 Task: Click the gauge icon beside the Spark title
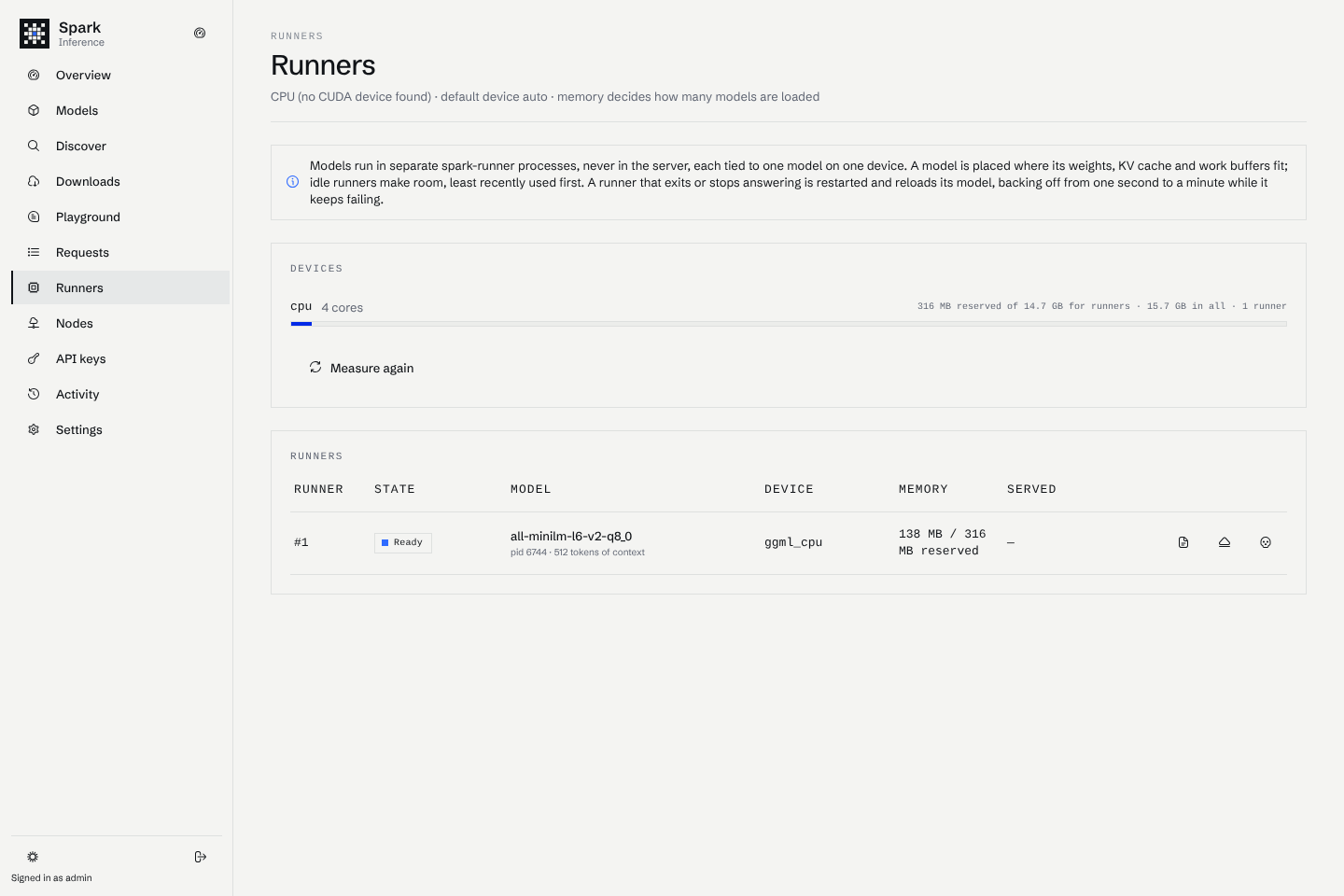200,33
